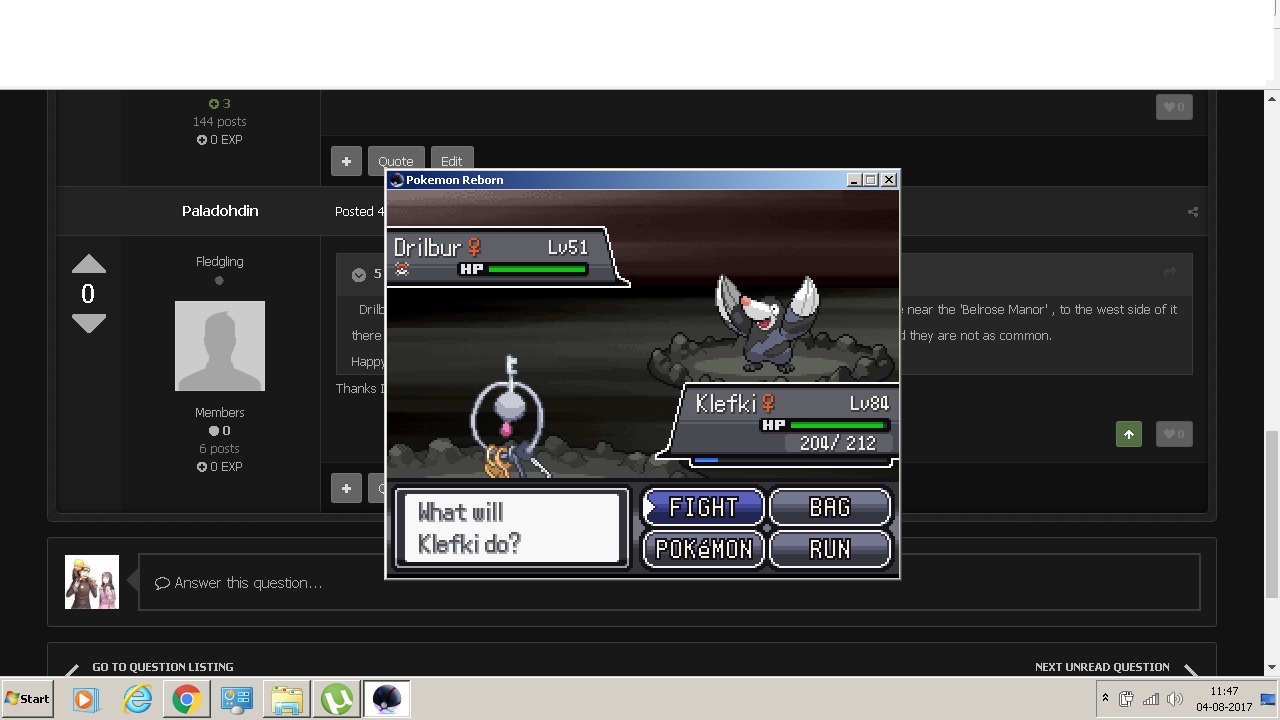
Task: Open the BAG in battle menu
Action: click(x=830, y=508)
